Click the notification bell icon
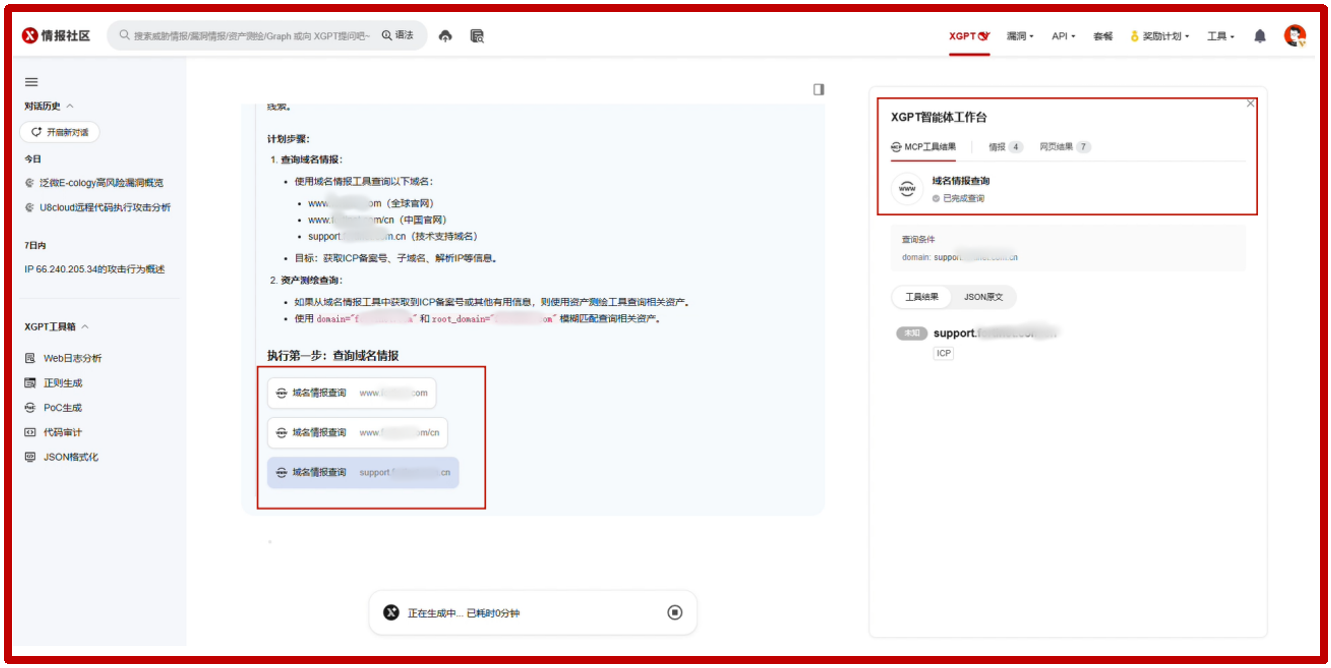This screenshot has width=1331, height=668. (x=1260, y=36)
